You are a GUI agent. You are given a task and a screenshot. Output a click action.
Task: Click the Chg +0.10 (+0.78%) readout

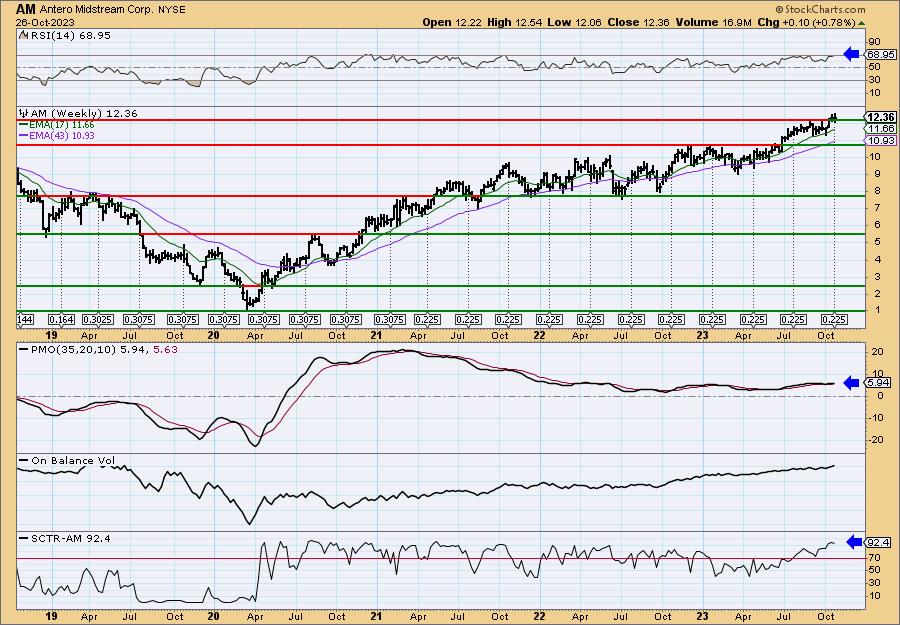coord(806,22)
